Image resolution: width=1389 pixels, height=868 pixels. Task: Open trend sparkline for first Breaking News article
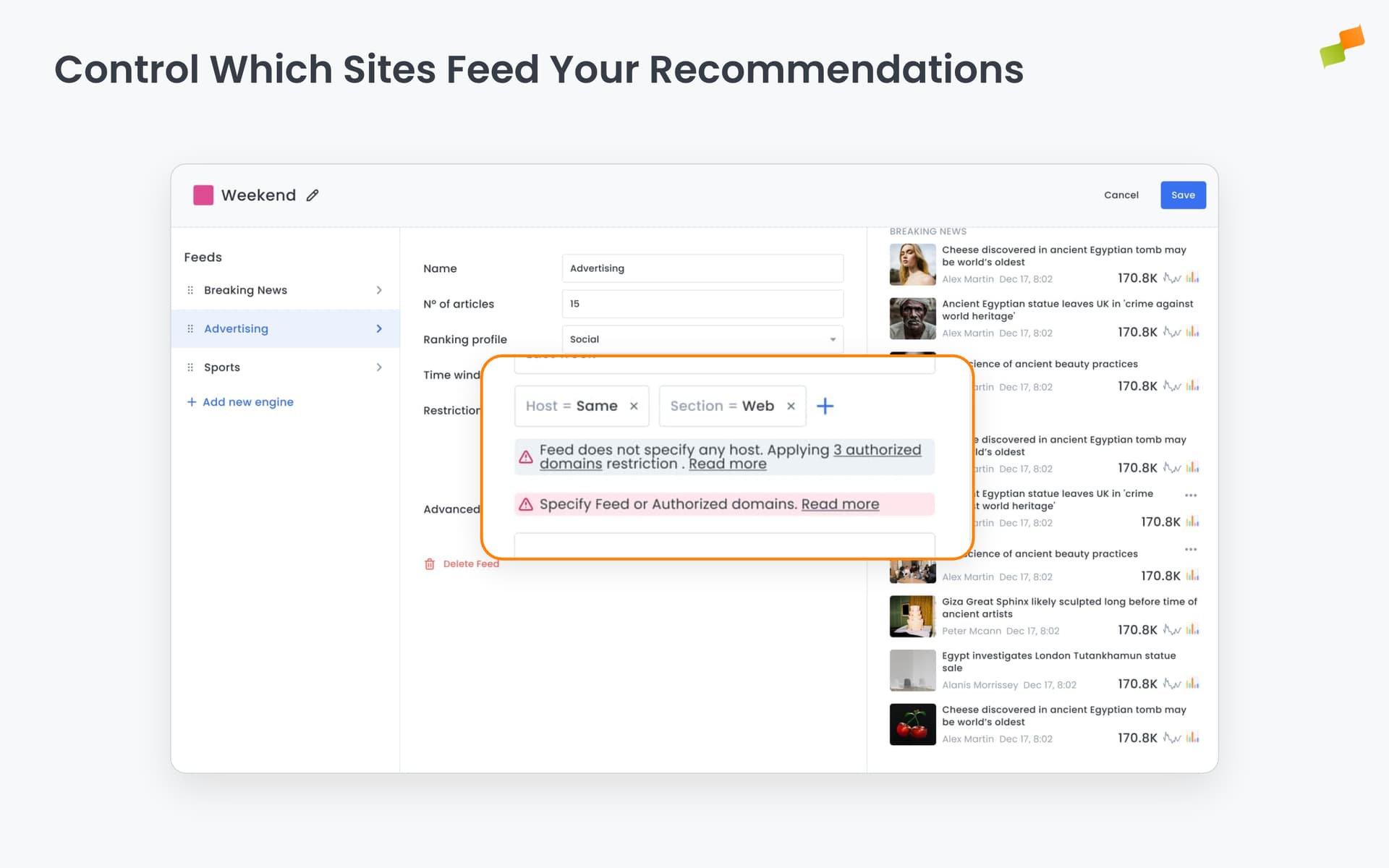click(x=1173, y=278)
